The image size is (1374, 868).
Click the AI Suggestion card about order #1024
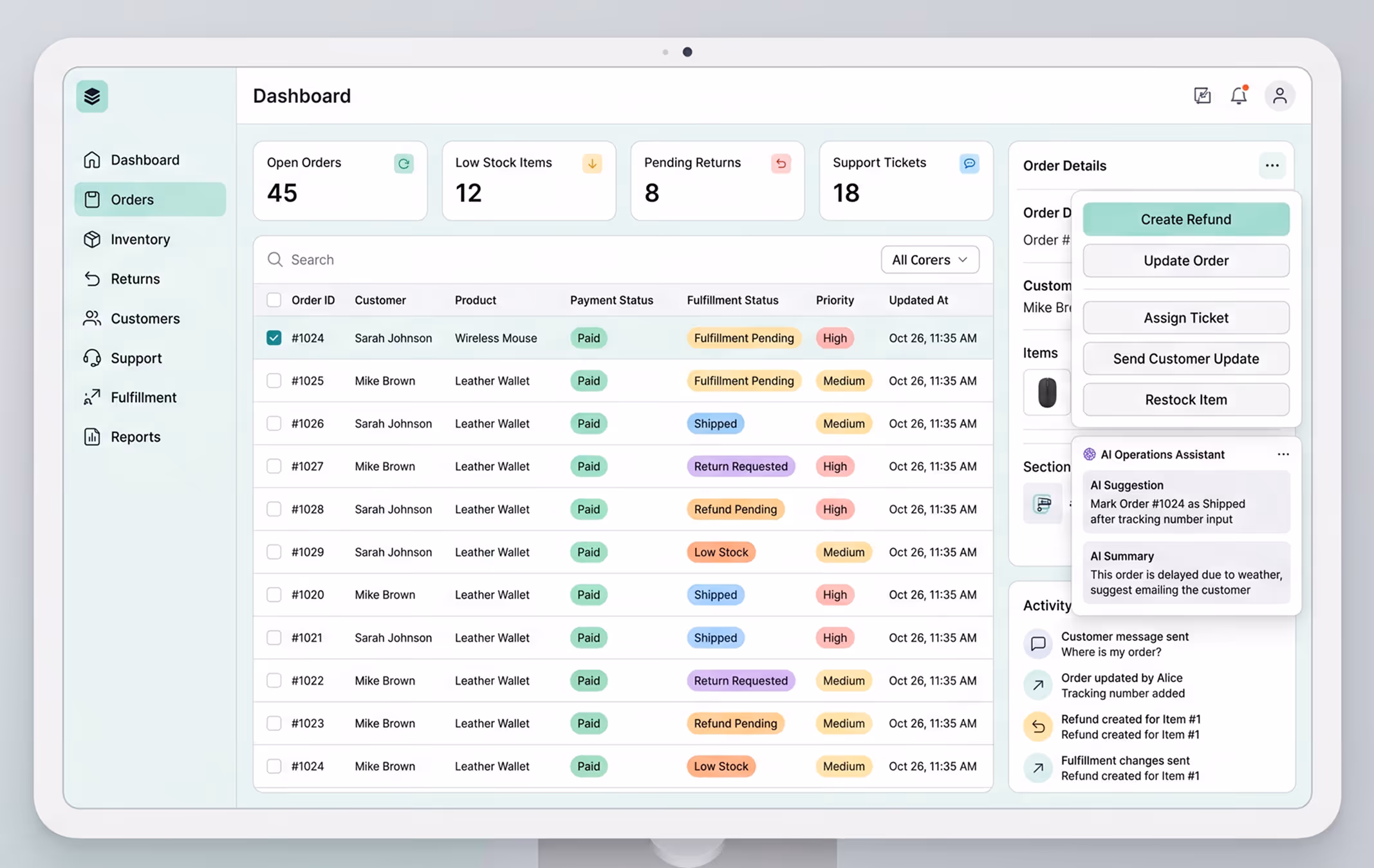tap(1185, 502)
